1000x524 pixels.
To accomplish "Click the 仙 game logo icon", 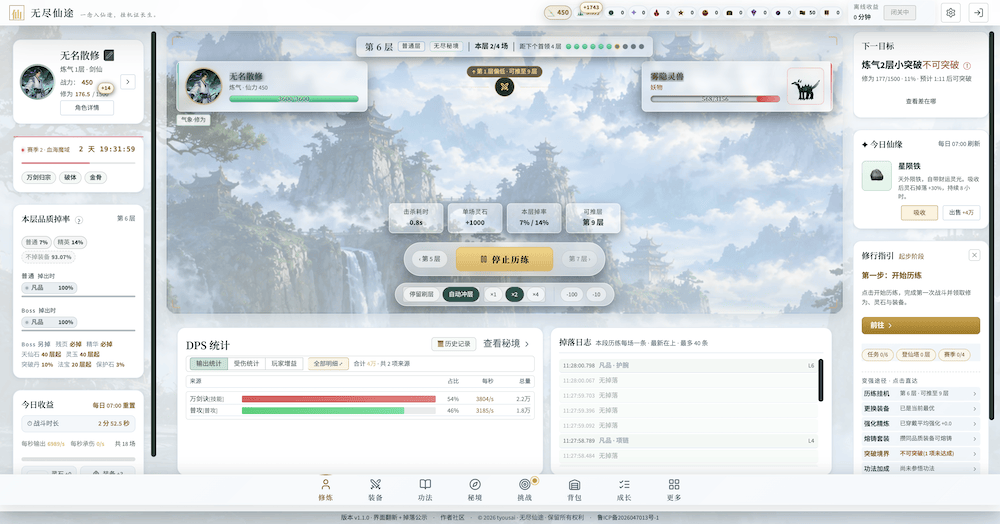I will pyautogui.click(x=16, y=13).
